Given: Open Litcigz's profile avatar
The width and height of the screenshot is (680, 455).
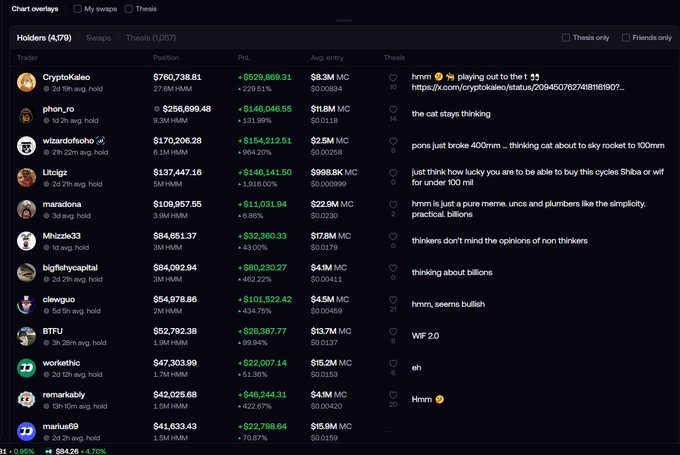Looking at the screenshot, I should [x=26, y=178].
